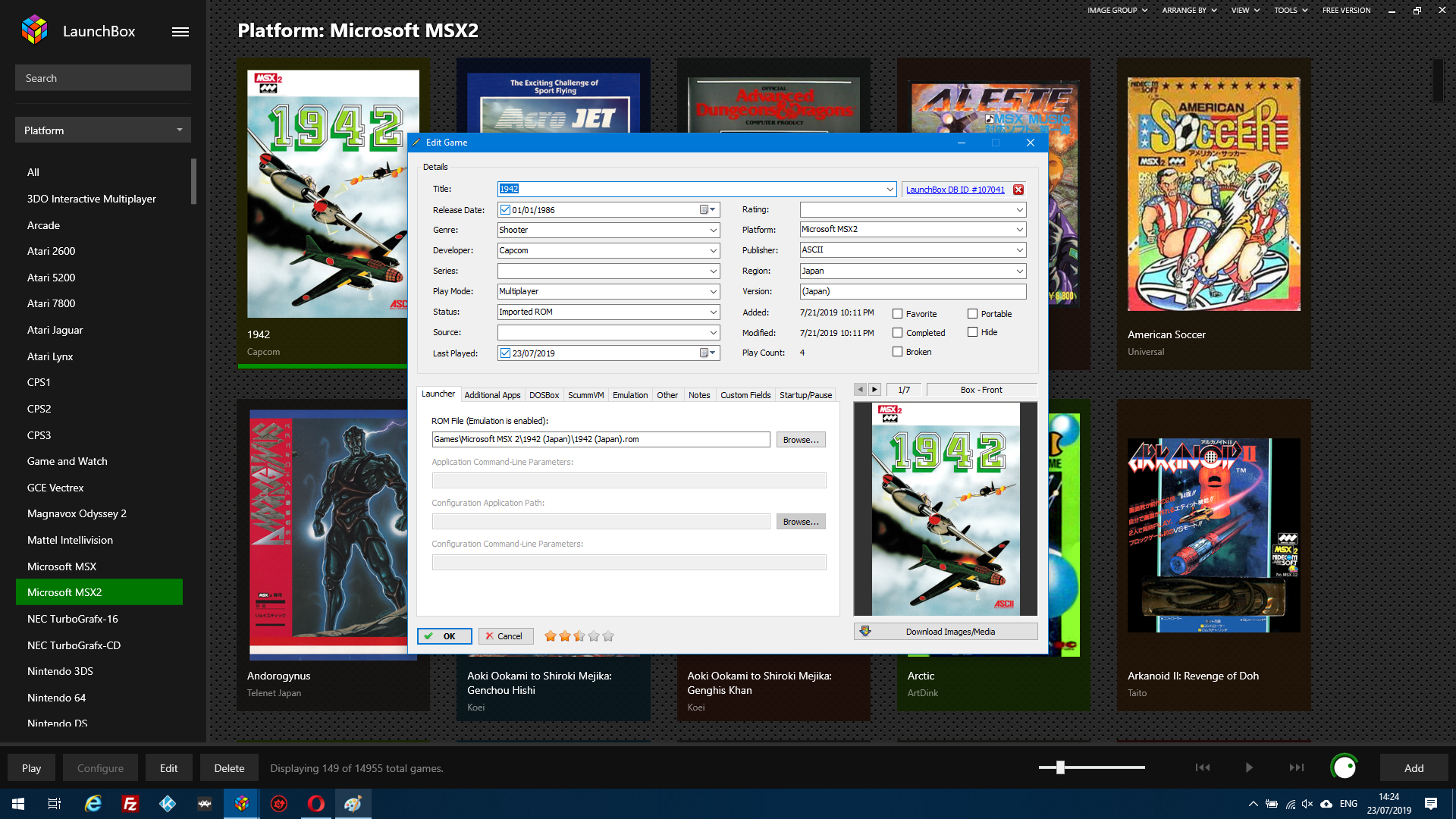Click Download Images/Media button
This screenshot has height=819, width=1456.
tap(946, 632)
